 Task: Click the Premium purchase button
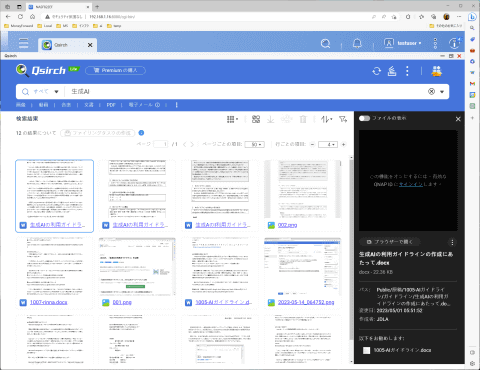click(115, 70)
